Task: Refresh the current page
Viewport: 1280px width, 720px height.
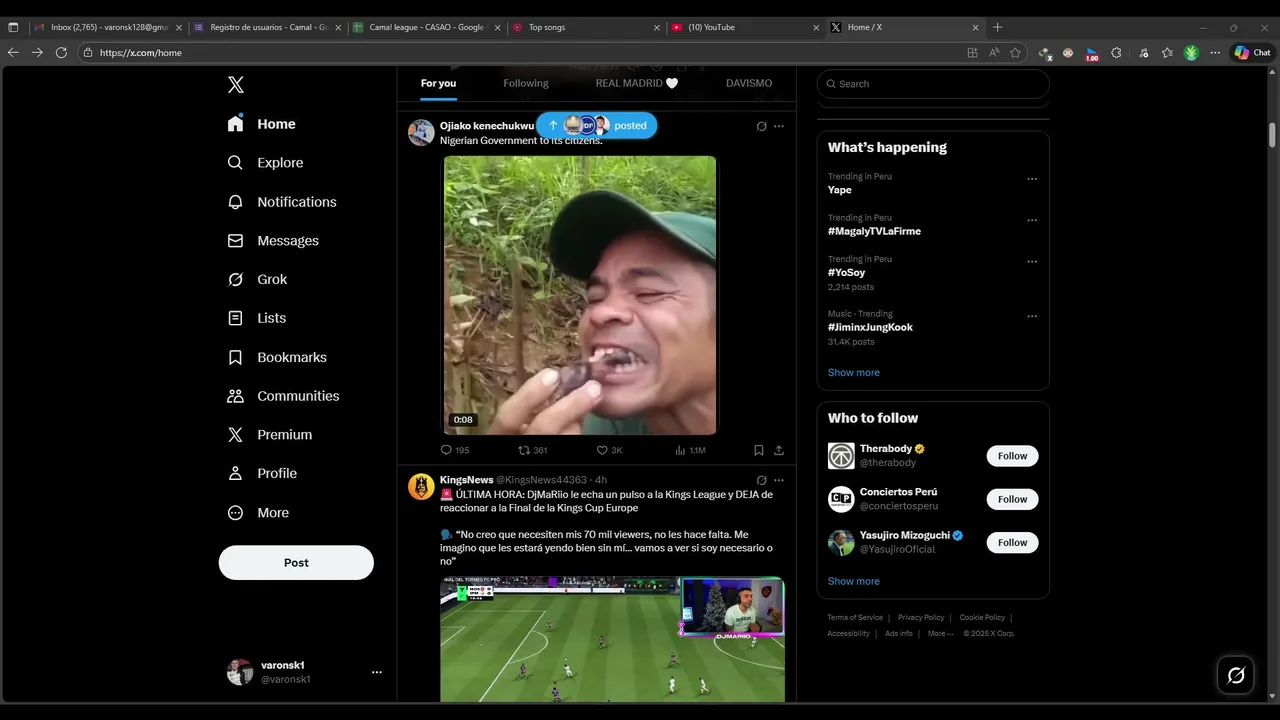Action: coord(61,52)
